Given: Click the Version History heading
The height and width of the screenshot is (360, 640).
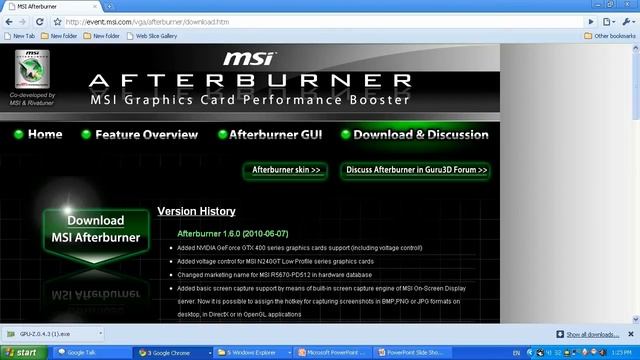Looking at the screenshot, I should click(196, 211).
